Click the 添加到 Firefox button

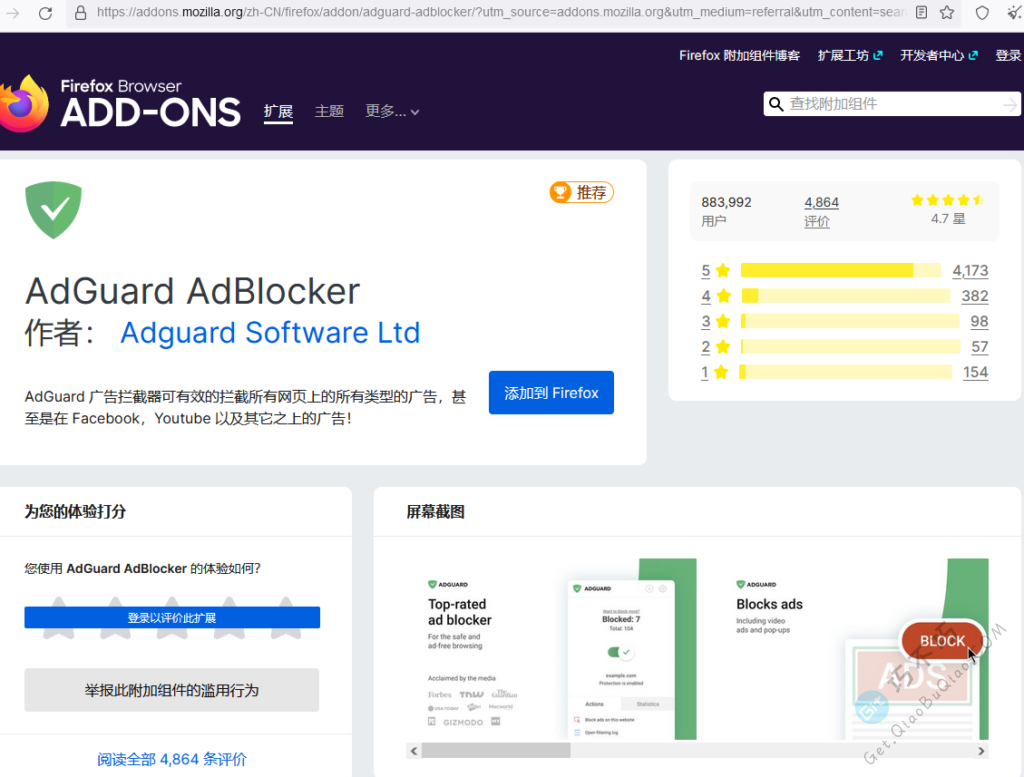pos(551,393)
